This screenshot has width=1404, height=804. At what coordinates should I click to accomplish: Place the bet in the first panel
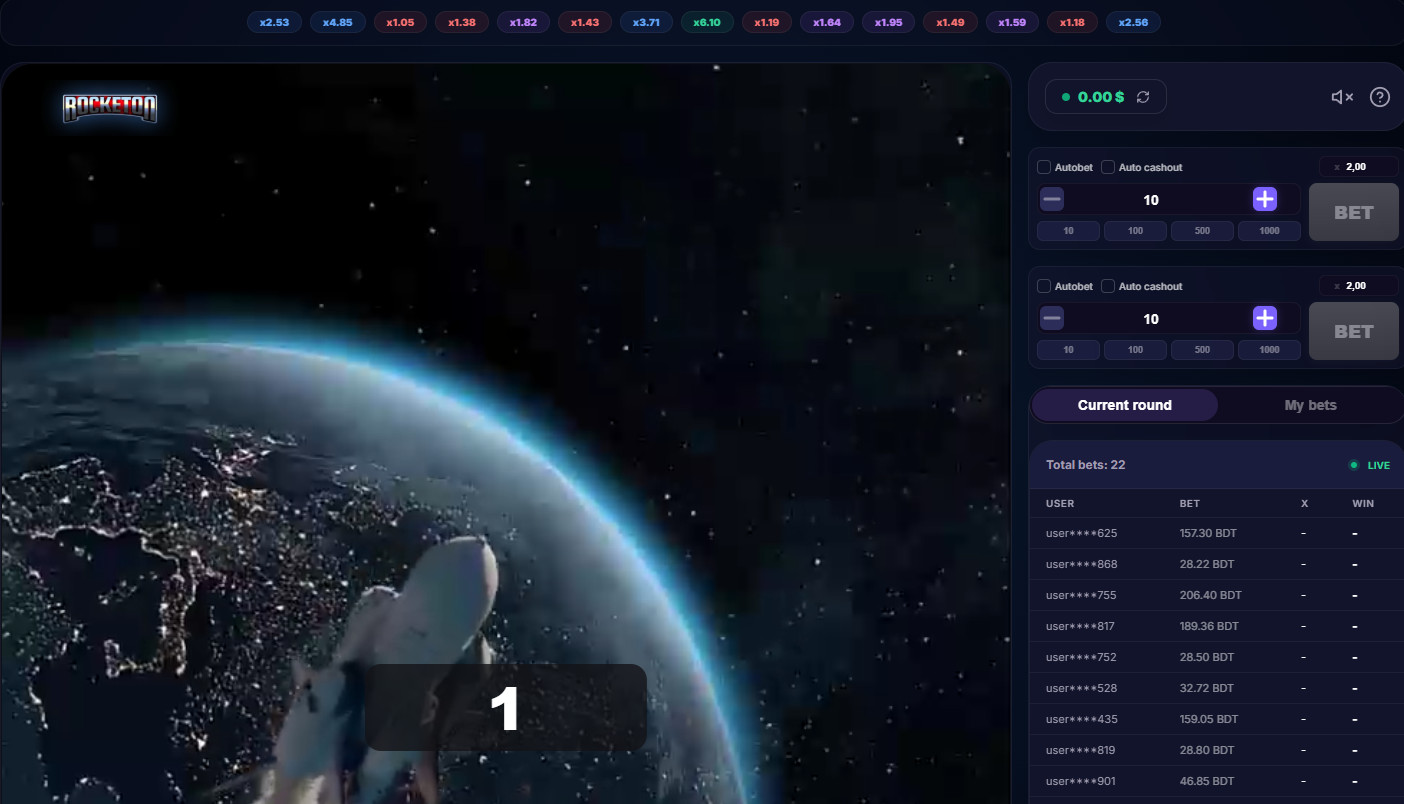pyautogui.click(x=1354, y=212)
